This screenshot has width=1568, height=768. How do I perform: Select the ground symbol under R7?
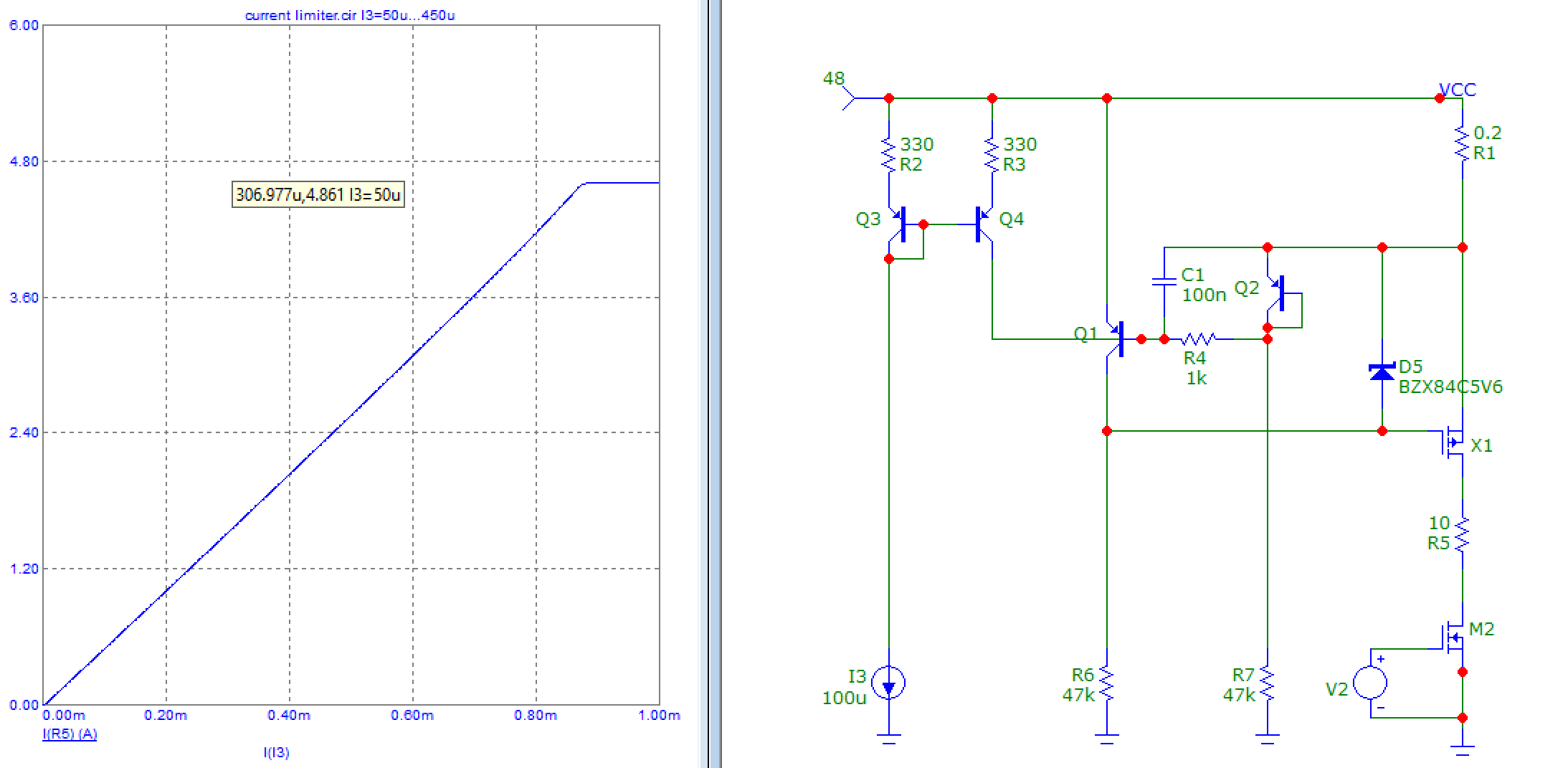click(x=1268, y=739)
